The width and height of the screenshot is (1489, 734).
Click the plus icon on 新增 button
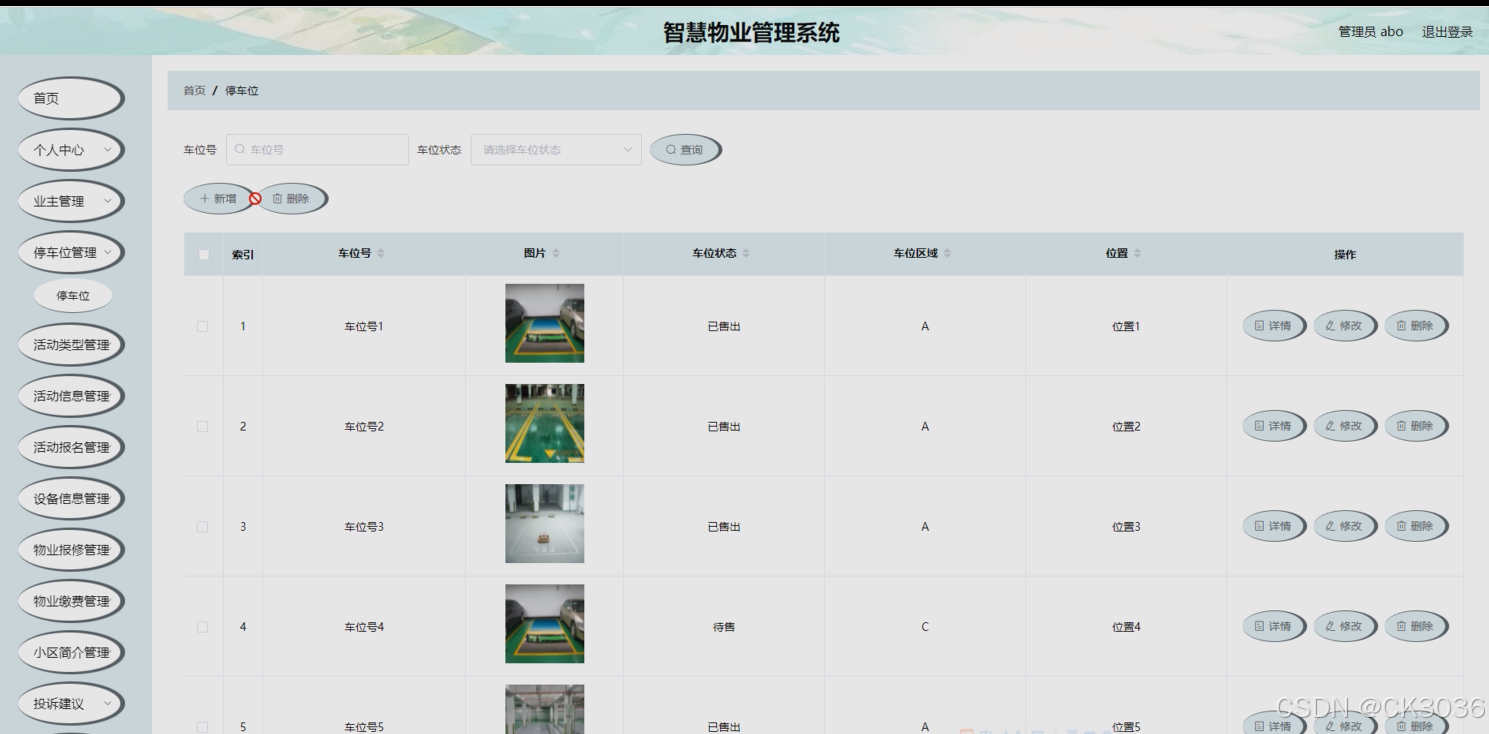pyautogui.click(x=205, y=199)
